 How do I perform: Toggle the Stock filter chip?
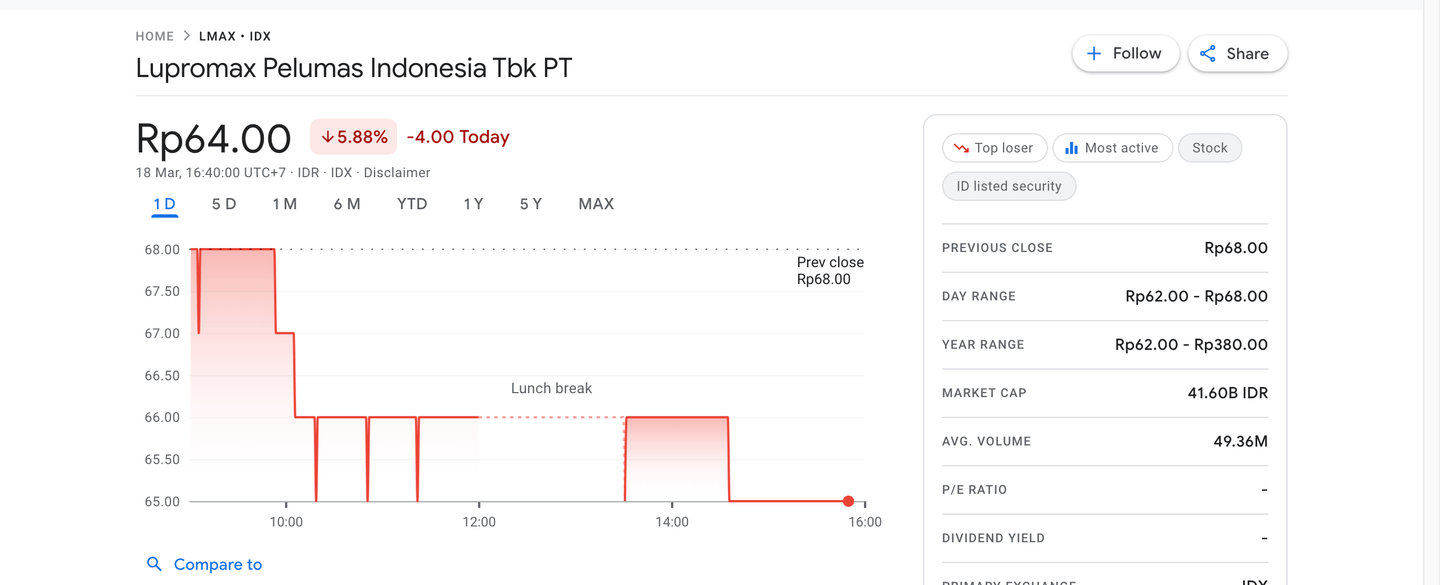(x=1210, y=147)
